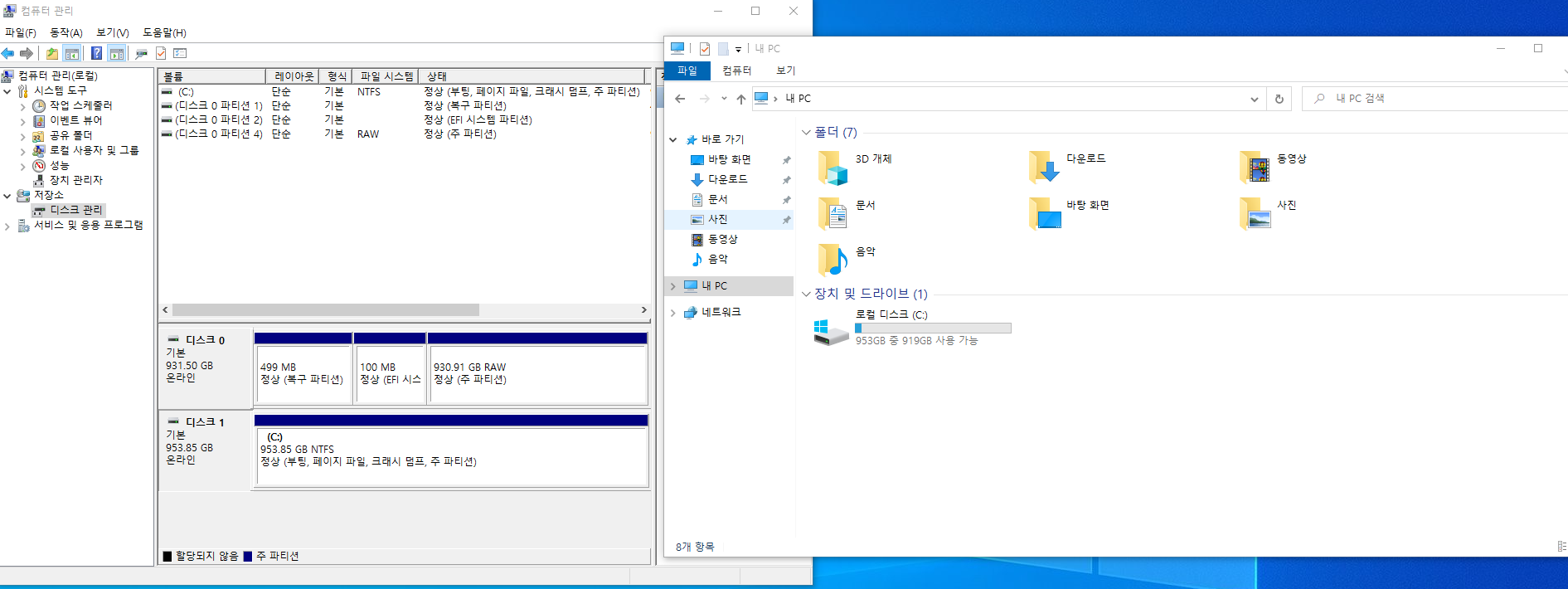Click the blue Back arrow in Computer Management
Image resolution: width=1568 pixels, height=589 pixels.
(8, 53)
